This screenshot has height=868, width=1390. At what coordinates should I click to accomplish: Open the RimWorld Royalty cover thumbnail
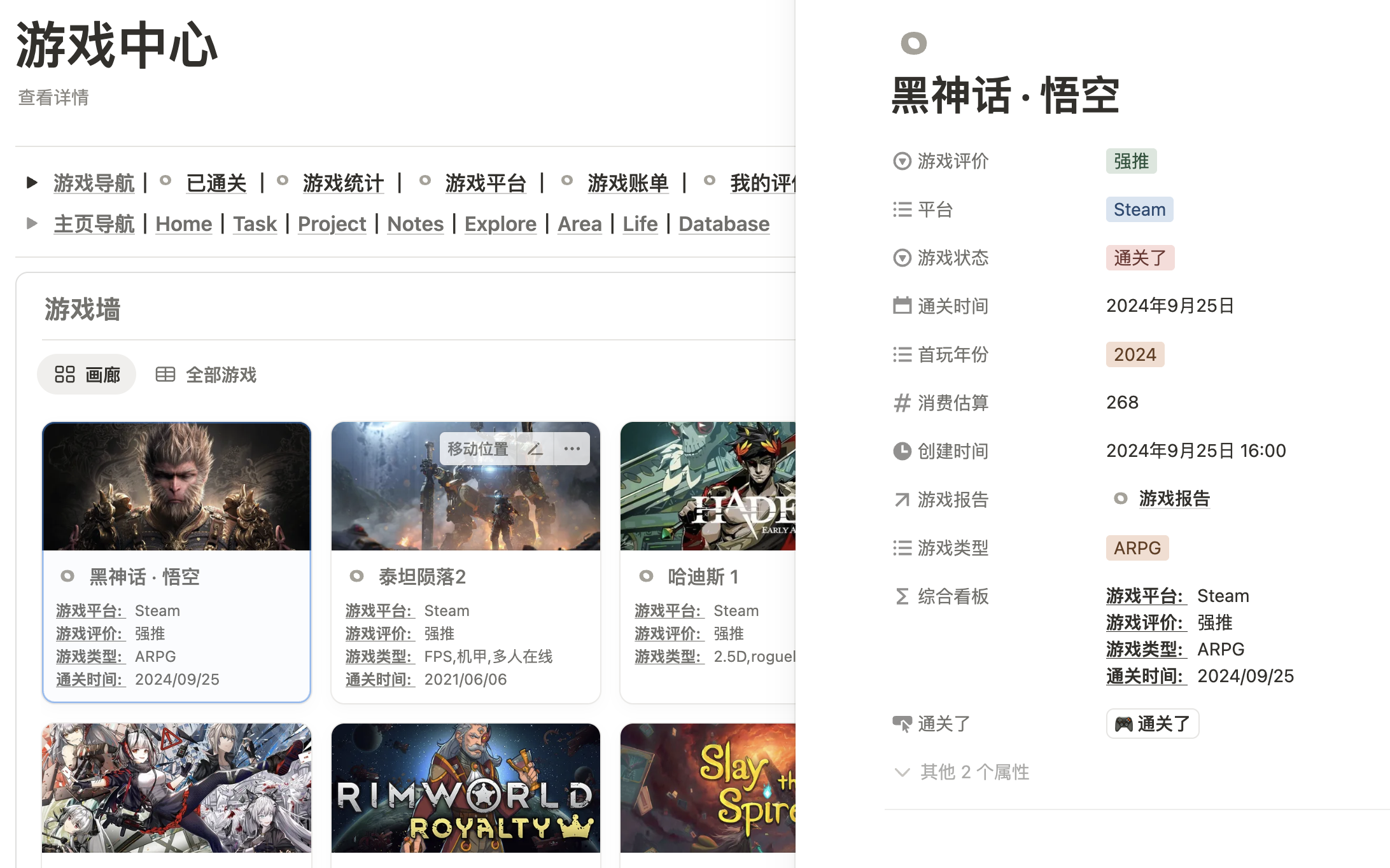click(465, 788)
